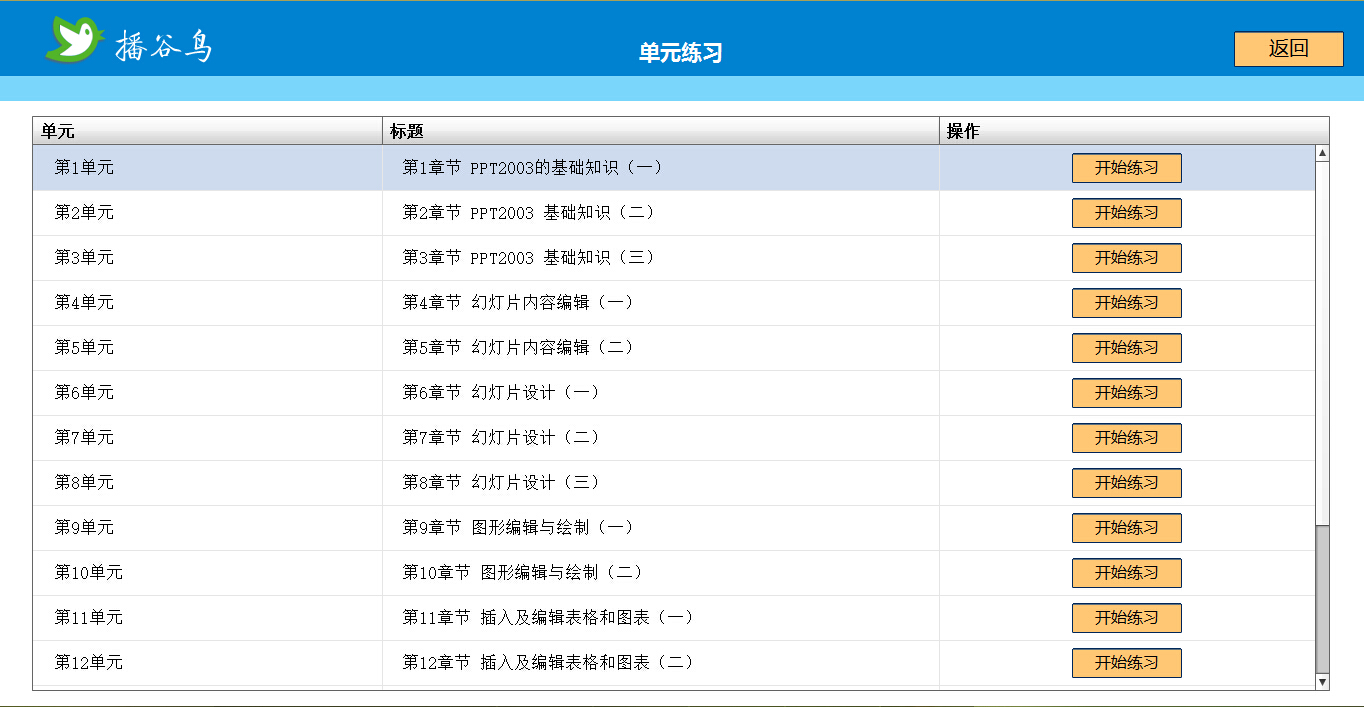Viewport: 1364px width, 707px height.
Task: Click the 返回 button
Action: pyautogui.click(x=1288, y=49)
